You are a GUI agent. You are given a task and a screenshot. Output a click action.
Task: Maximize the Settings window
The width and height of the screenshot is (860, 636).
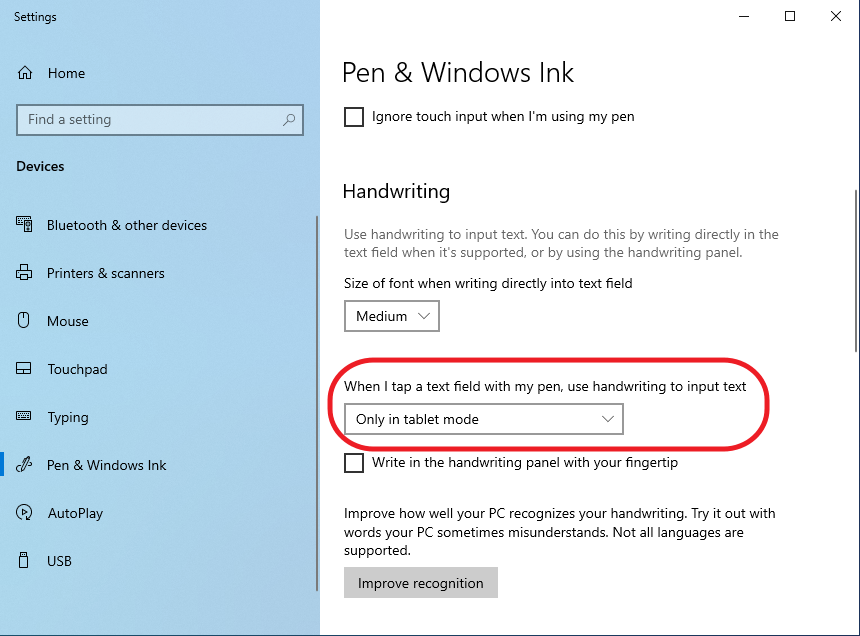pyautogui.click(x=790, y=16)
